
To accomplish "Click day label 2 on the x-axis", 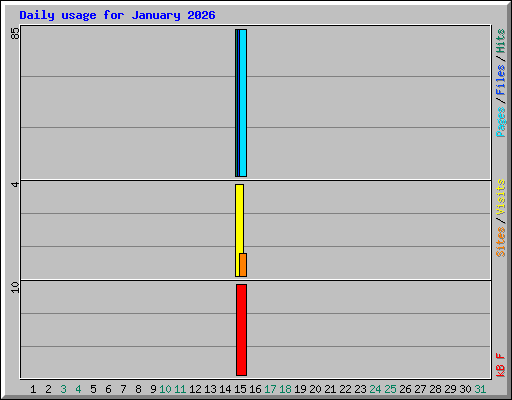I will [48, 389].
